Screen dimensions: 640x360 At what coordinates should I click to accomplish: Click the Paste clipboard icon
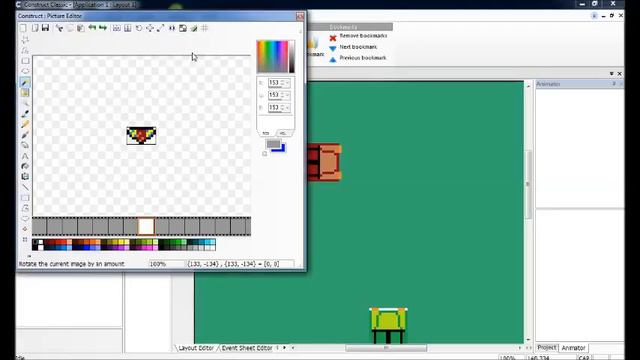tap(81, 28)
